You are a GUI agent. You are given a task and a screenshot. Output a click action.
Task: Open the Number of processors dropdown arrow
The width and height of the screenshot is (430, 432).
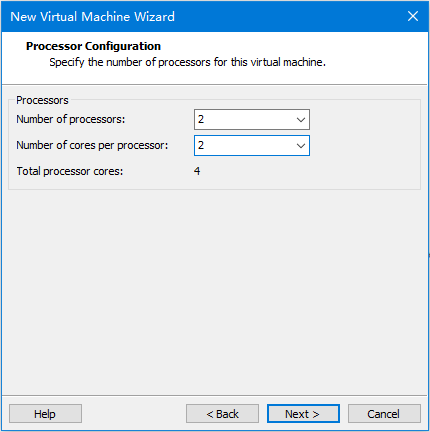point(301,119)
